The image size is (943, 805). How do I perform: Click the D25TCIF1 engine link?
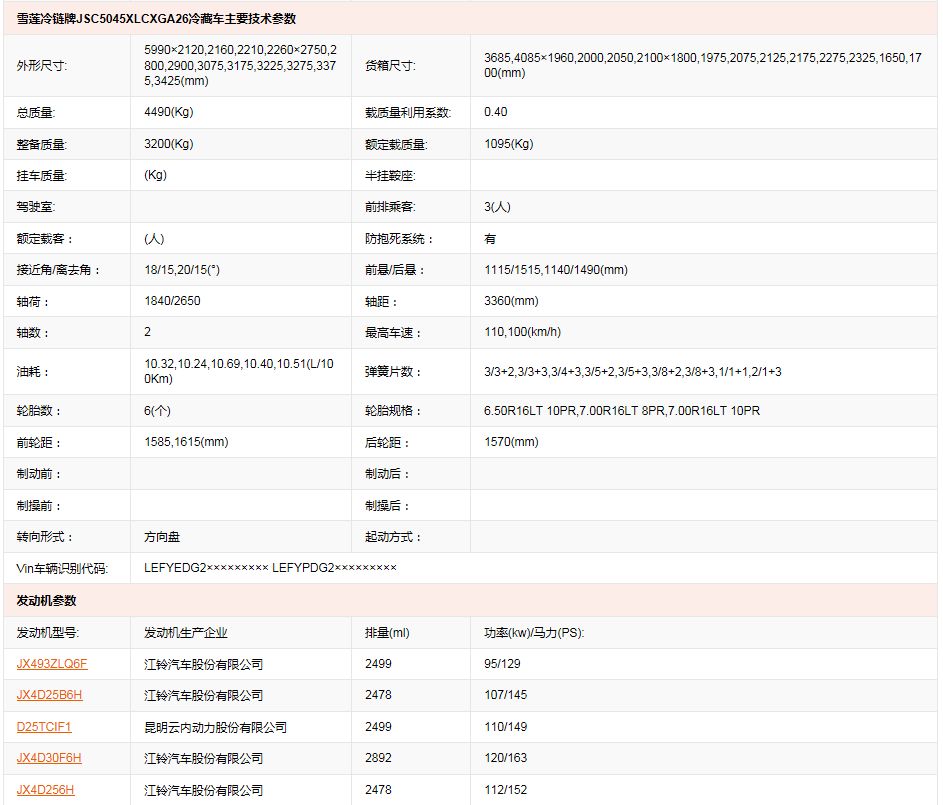click(x=44, y=727)
